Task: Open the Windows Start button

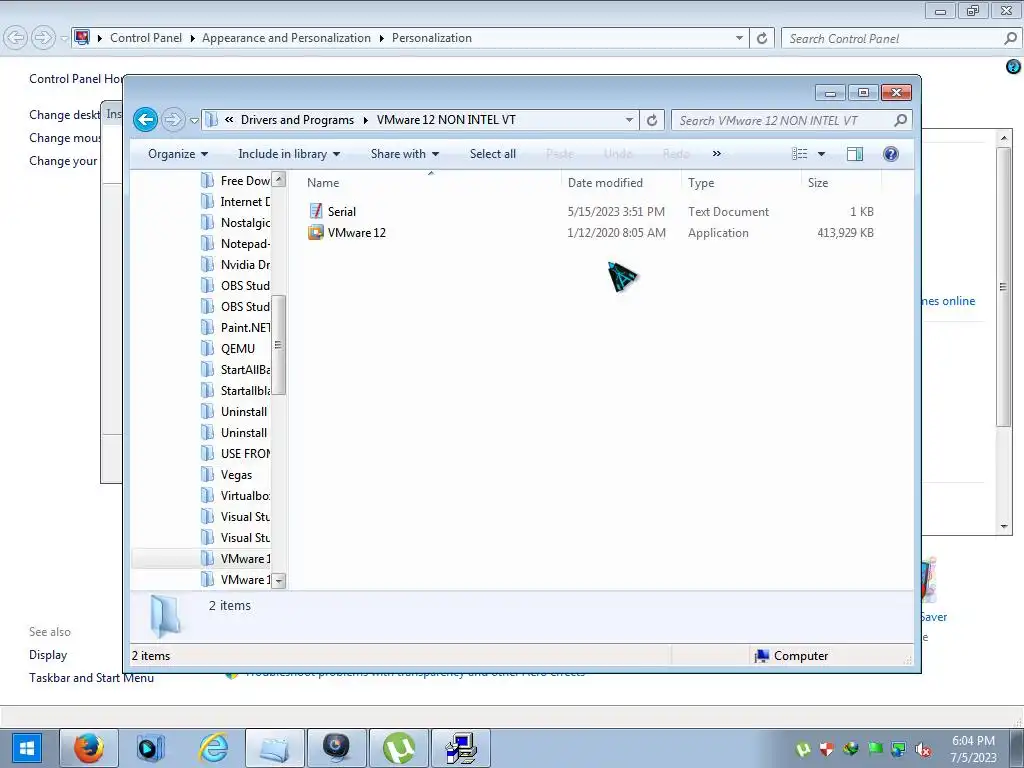Action: point(27,748)
